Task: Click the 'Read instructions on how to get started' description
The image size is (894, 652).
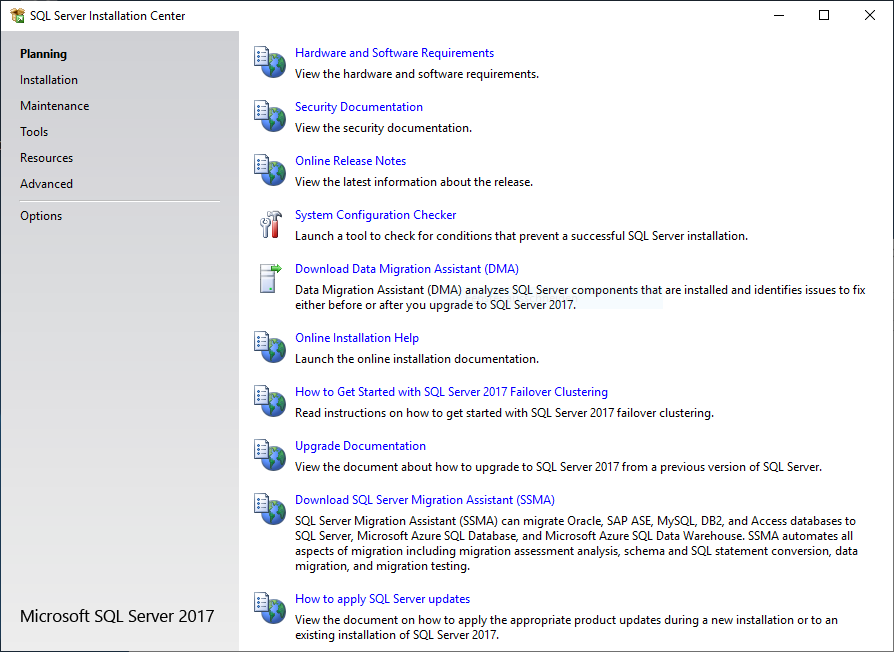Action: [x=505, y=413]
